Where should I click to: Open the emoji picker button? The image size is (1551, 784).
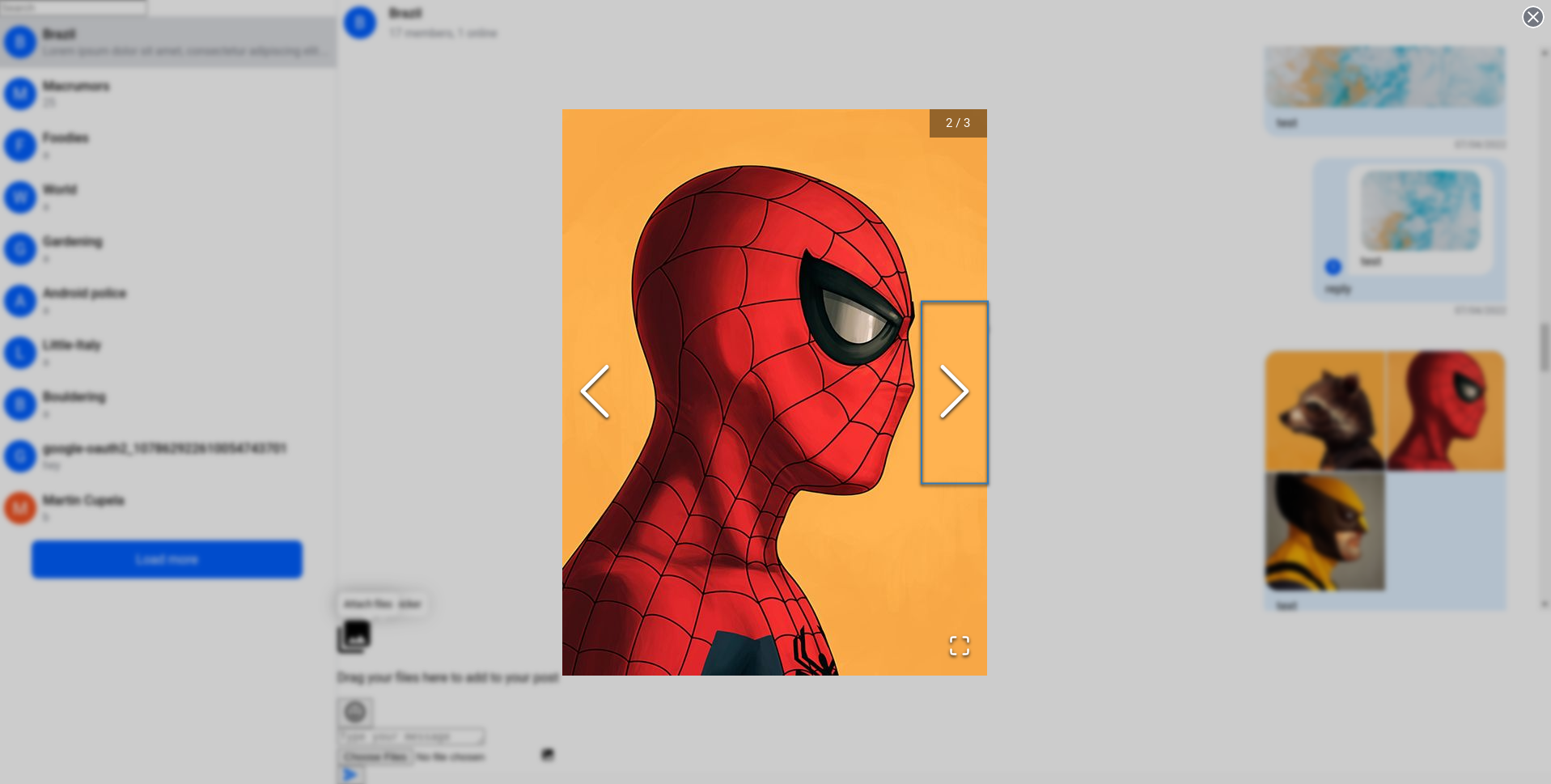click(x=354, y=712)
